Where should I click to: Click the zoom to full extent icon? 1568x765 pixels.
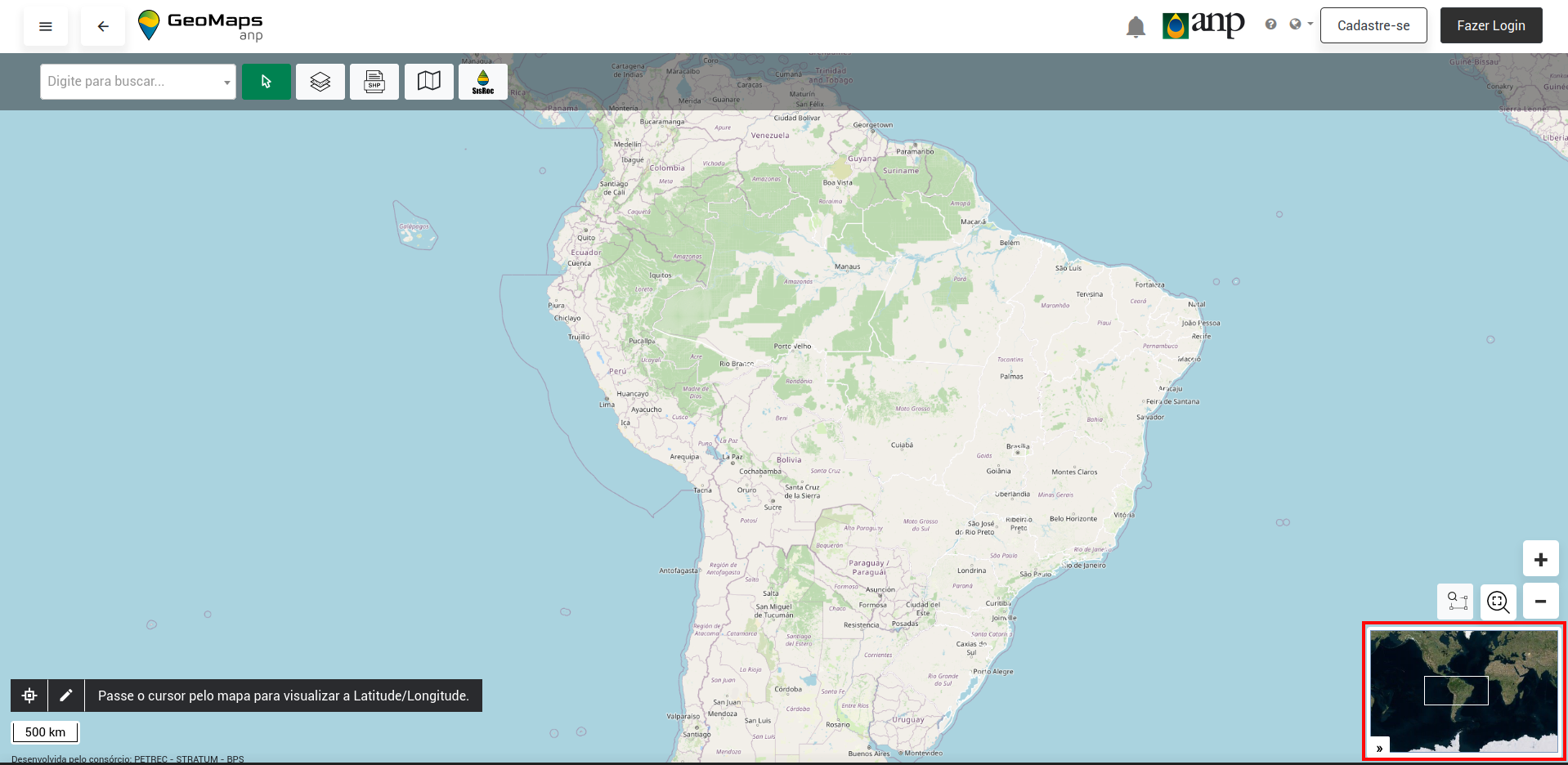[x=1498, y=602]
